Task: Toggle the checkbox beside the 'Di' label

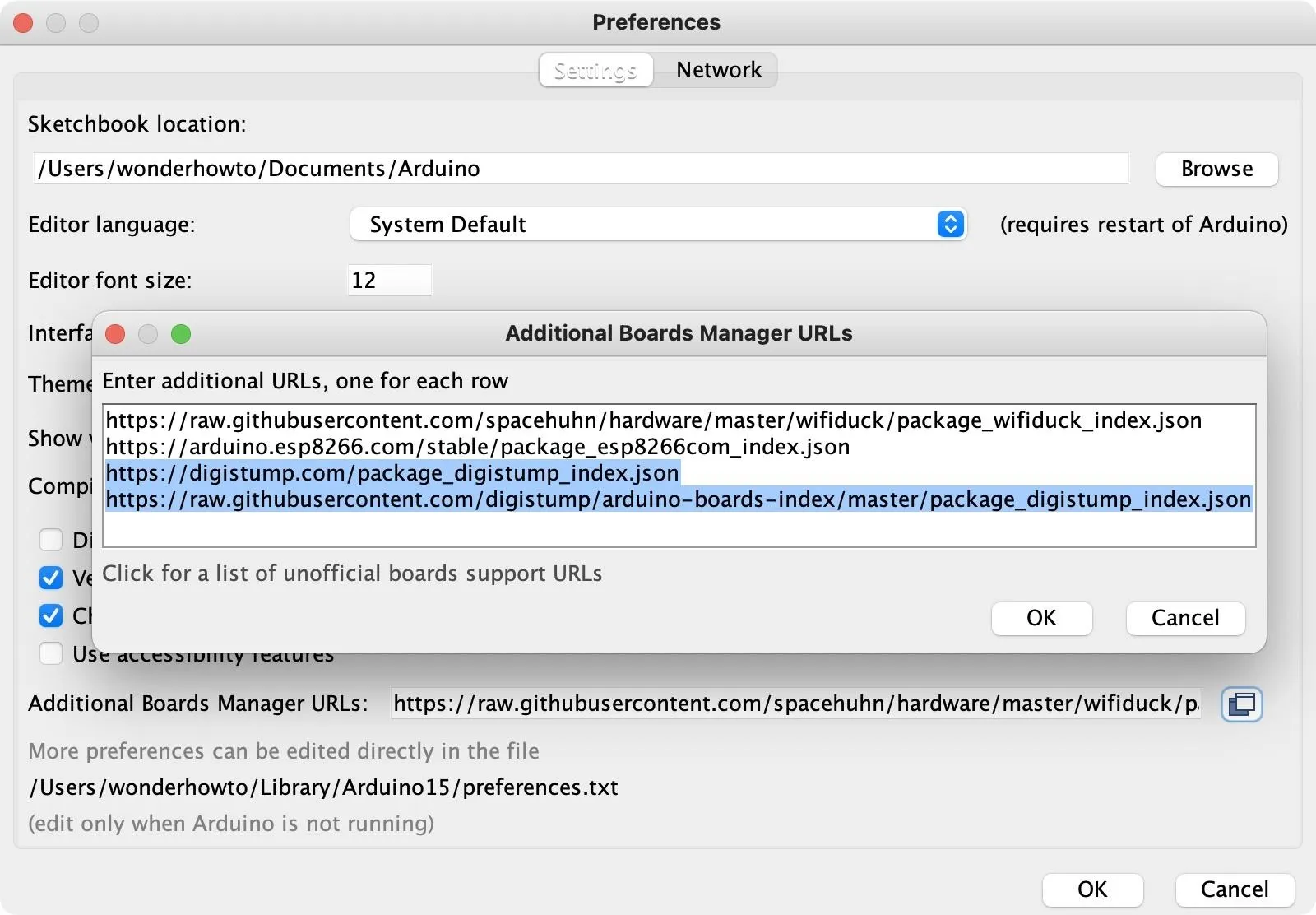Action: (x=51, y=540)
